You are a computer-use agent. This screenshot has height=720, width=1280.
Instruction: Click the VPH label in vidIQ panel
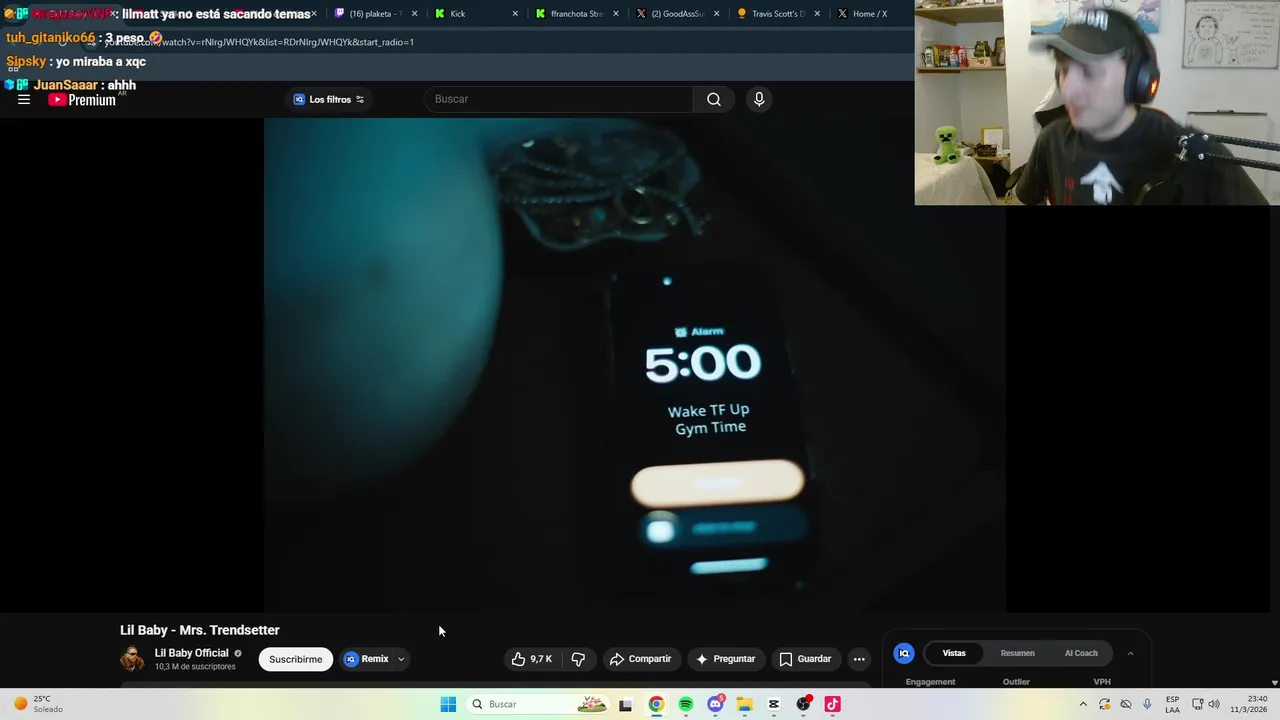point(1102,682)
